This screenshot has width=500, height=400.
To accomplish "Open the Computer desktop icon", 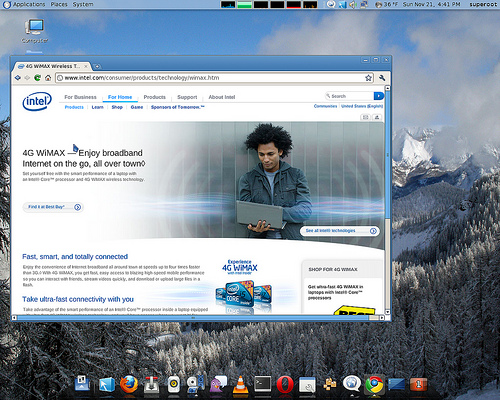I will pos(35,31).
